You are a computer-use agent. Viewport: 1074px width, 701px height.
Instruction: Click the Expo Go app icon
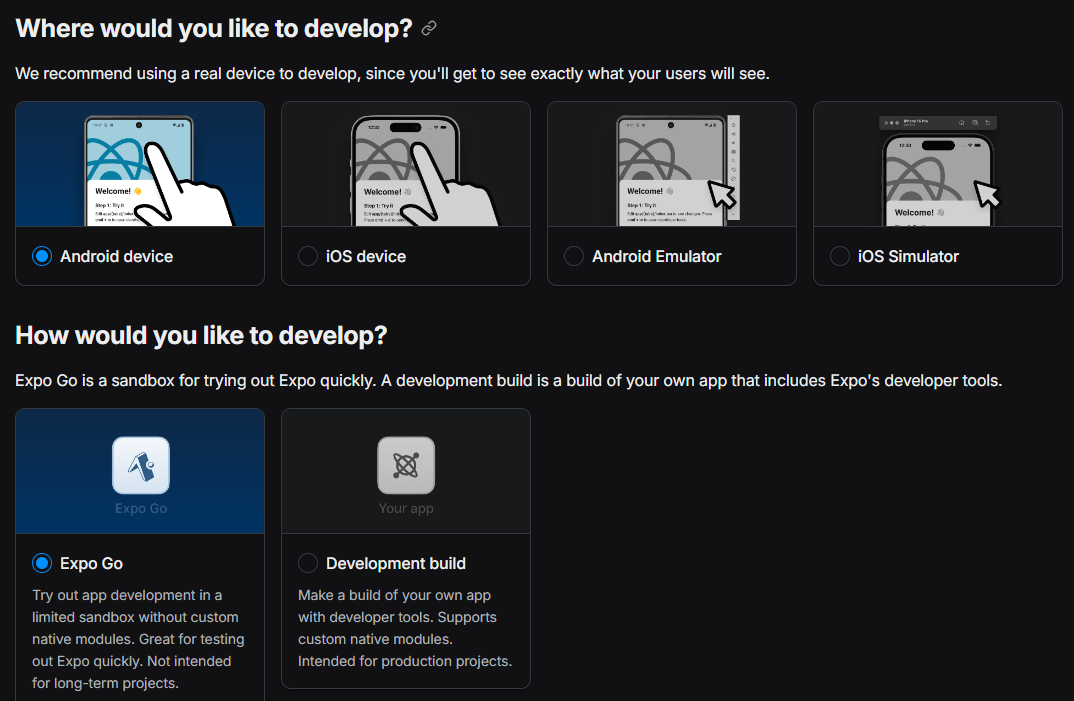tap(140, 465)
